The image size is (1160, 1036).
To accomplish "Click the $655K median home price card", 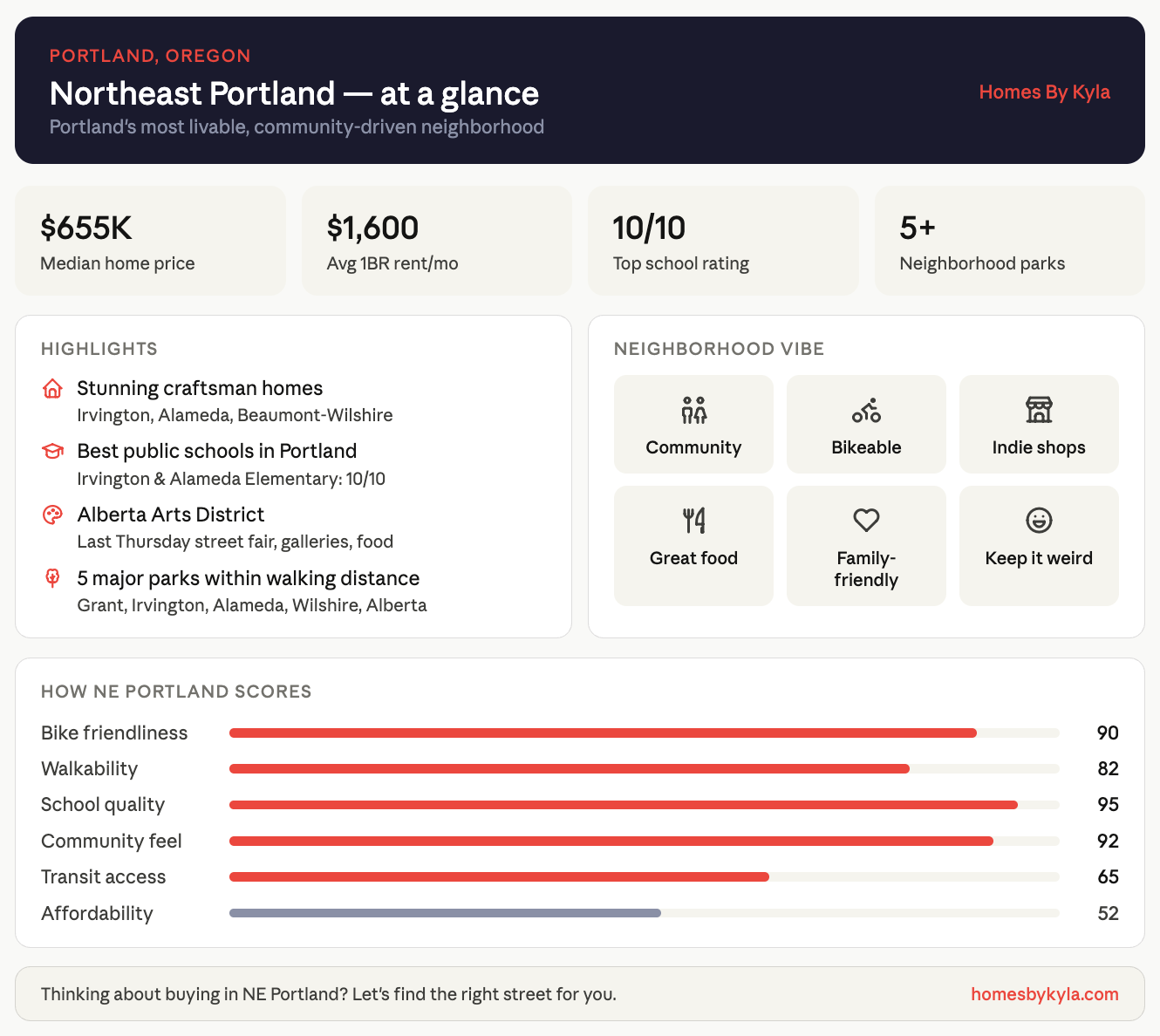I will coord(150,241).
